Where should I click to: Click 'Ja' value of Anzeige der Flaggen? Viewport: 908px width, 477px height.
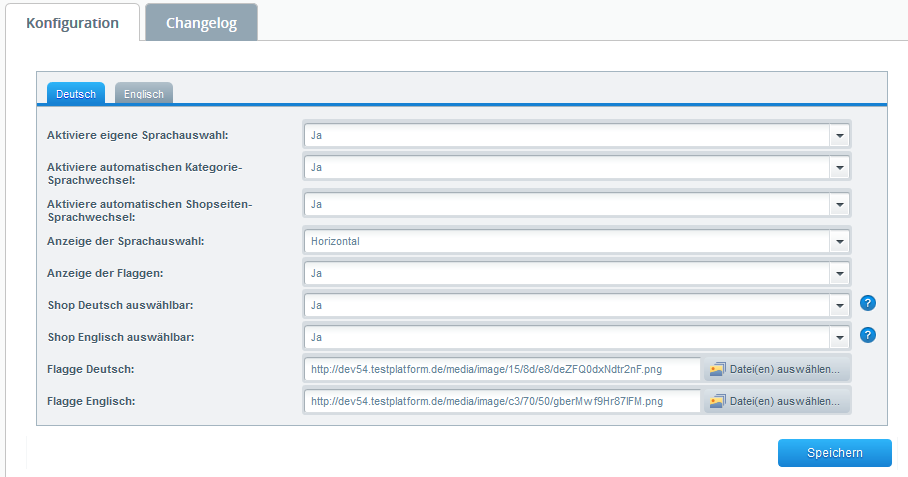[316, 273]
